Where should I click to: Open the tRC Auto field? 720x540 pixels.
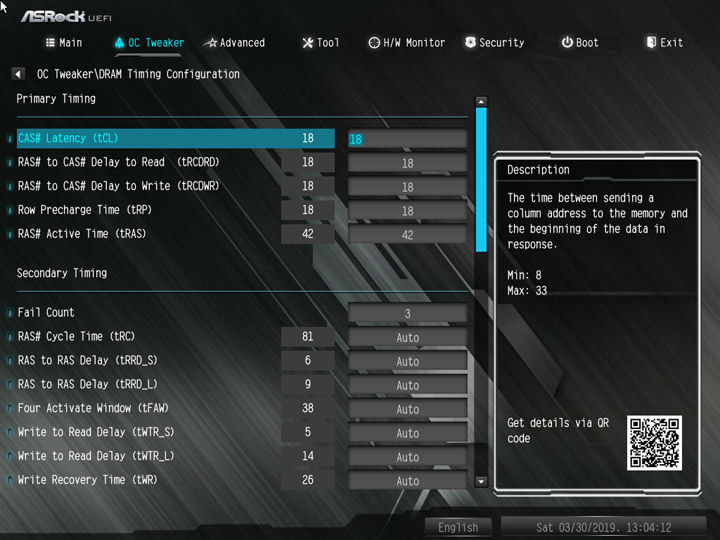coord(407,338)
